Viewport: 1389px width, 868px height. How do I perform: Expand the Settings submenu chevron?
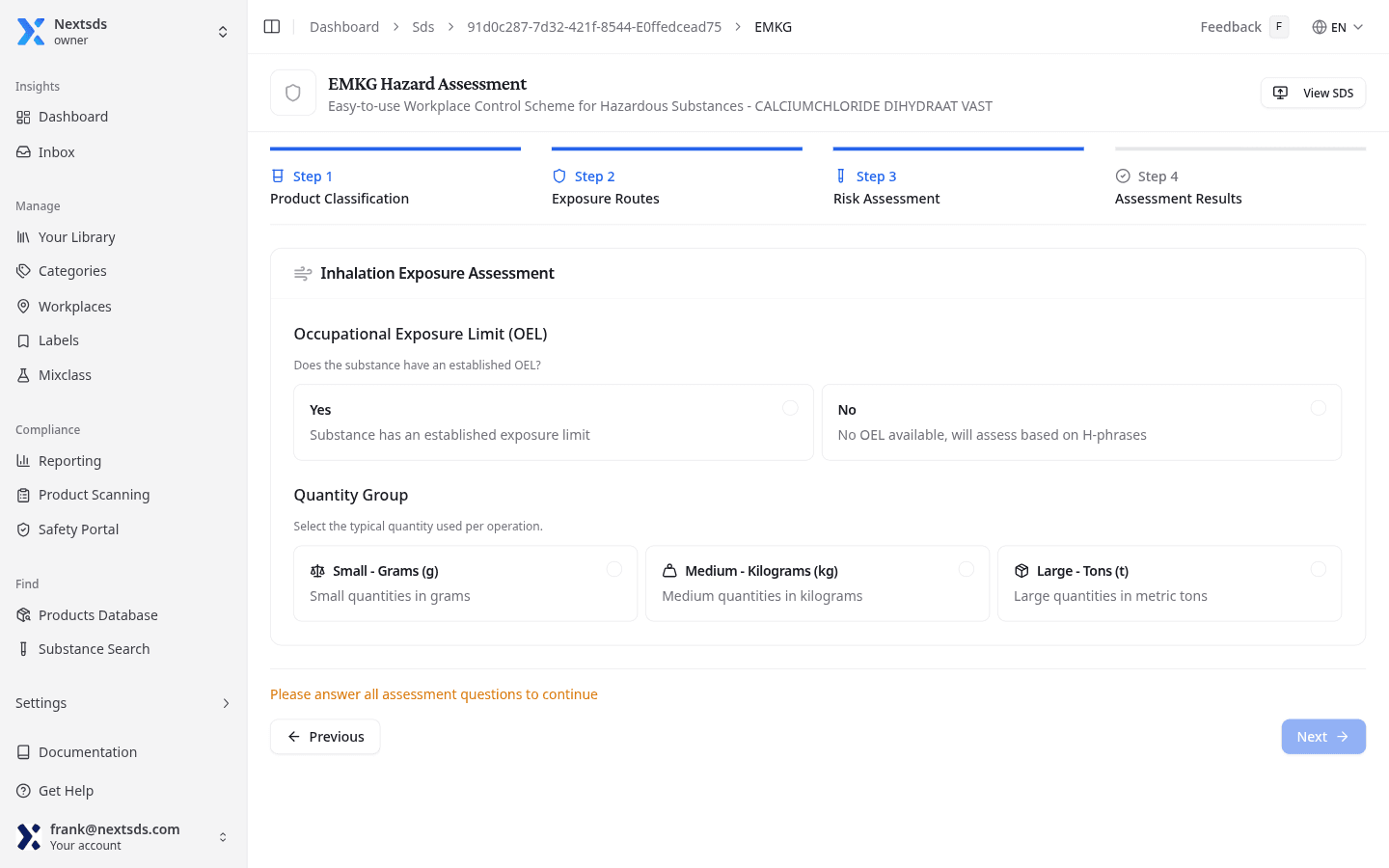tap(226, 703)
